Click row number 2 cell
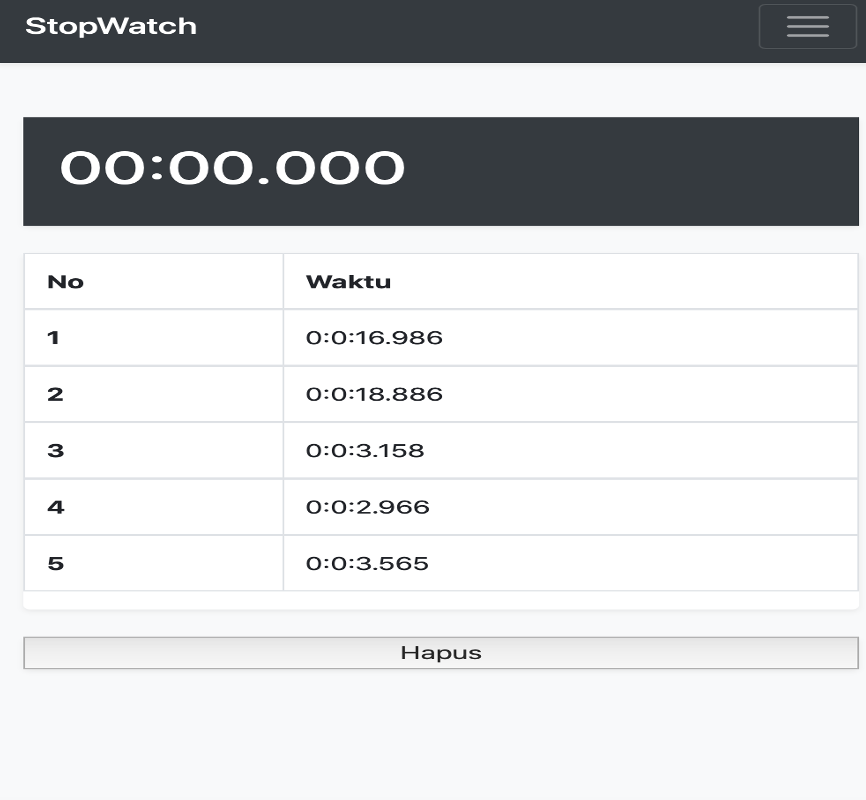Image resolution: width=866 pixels, height=800 pixels. click(x=154, y=394)
